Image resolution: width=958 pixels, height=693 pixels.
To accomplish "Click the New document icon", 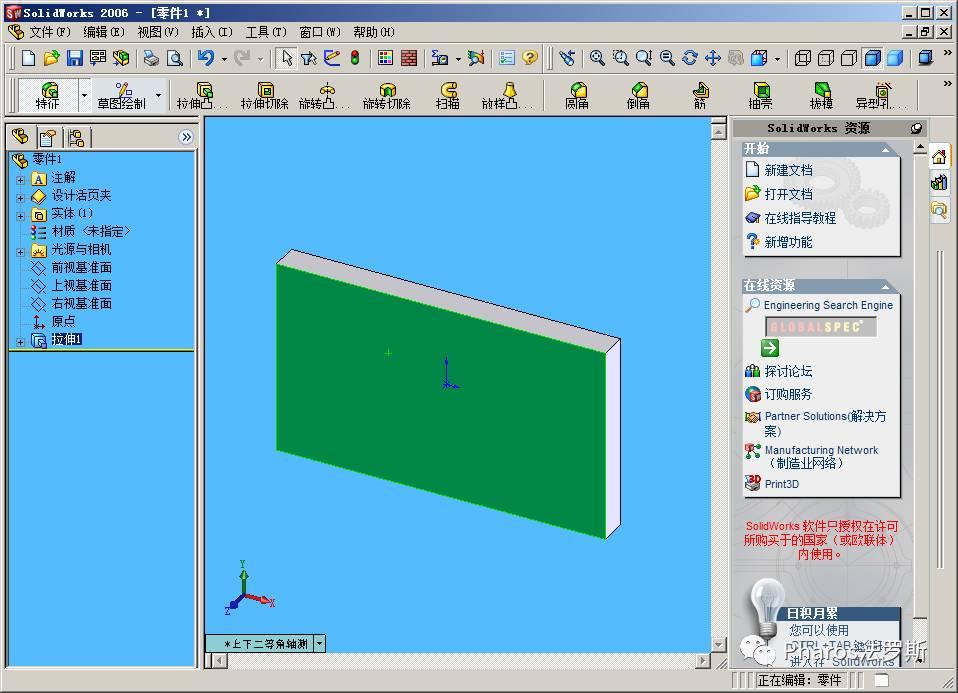I will pos(28,58).
